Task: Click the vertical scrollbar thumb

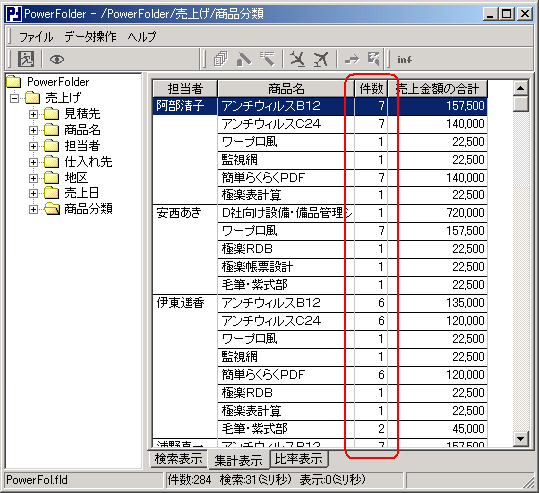Action: [x=520, y=104]
